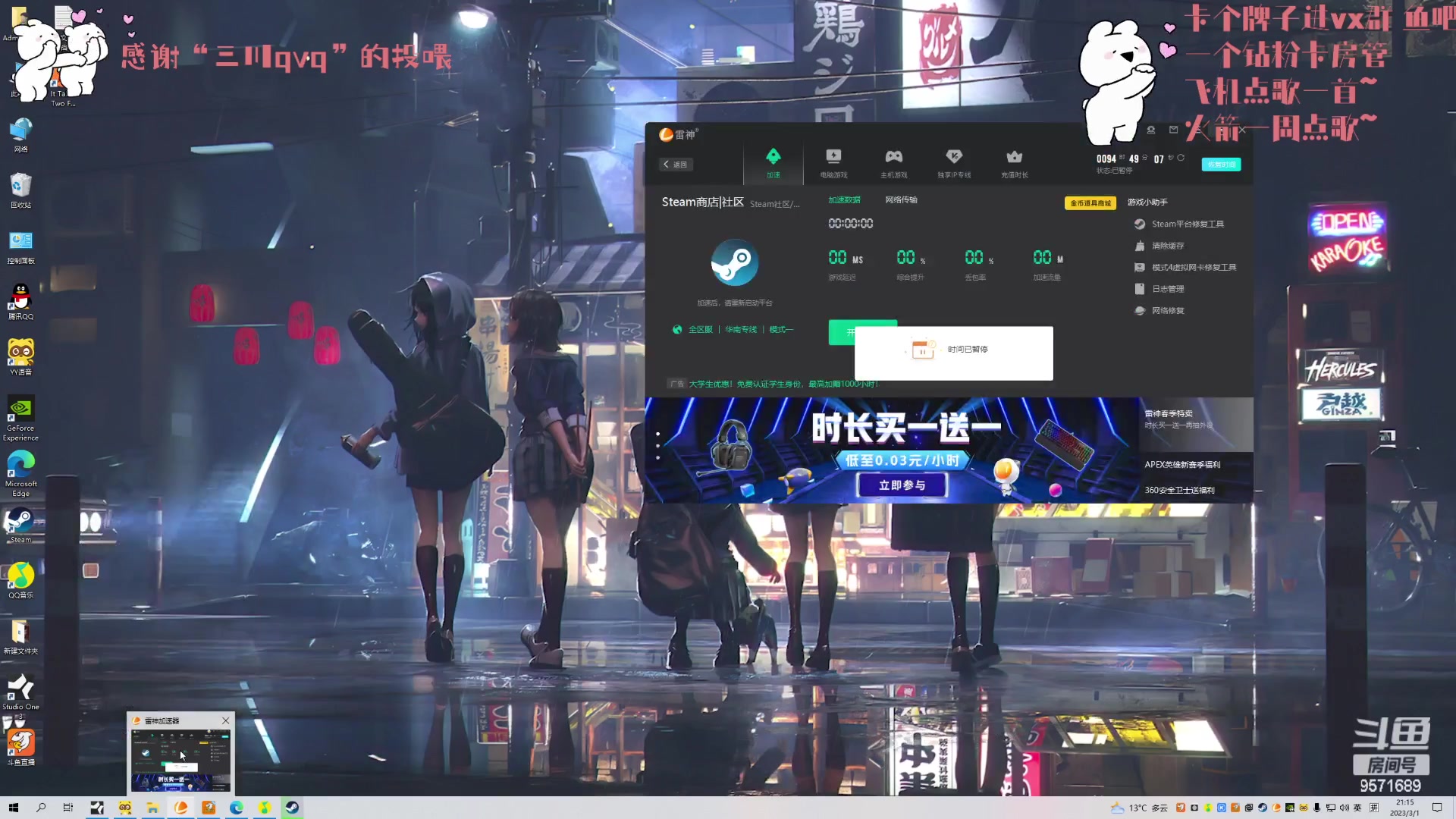Viewport: 1456px width, 819px height.
Task: Open the Studio One desktop icon
Action: click(20, 692)
